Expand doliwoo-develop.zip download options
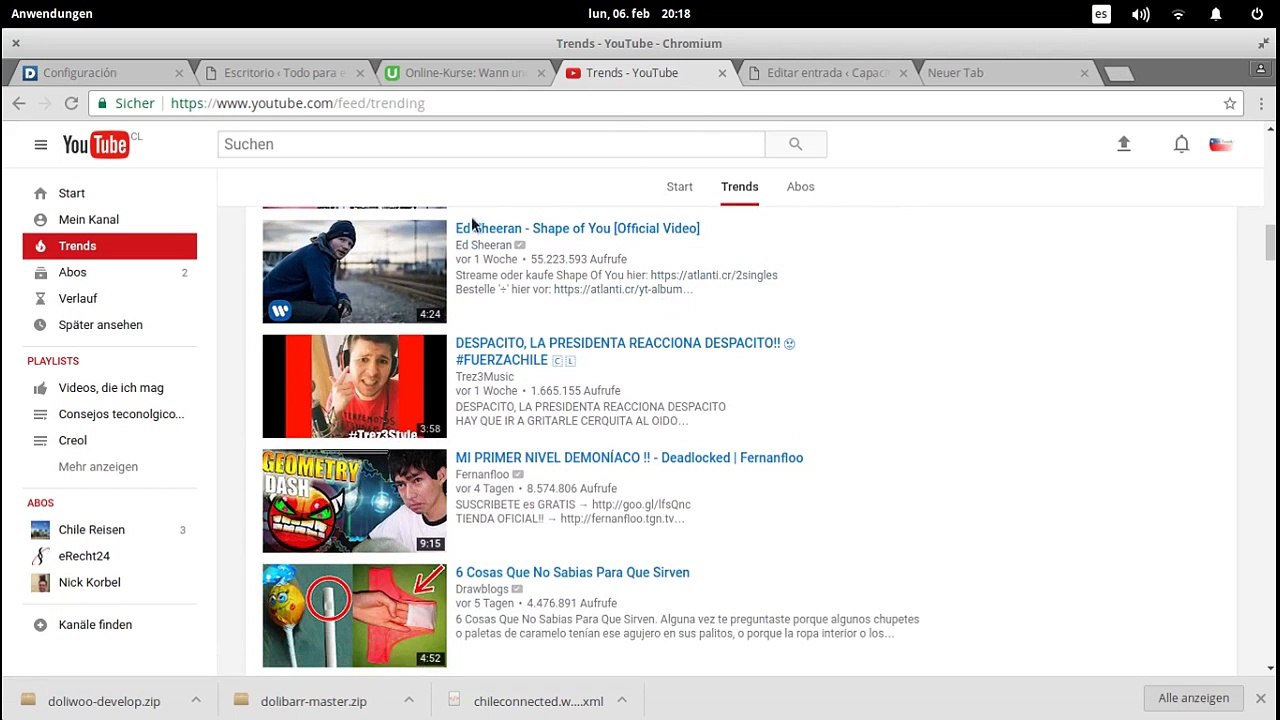Viewport: 1280px width, 720px height. [196, 700]
